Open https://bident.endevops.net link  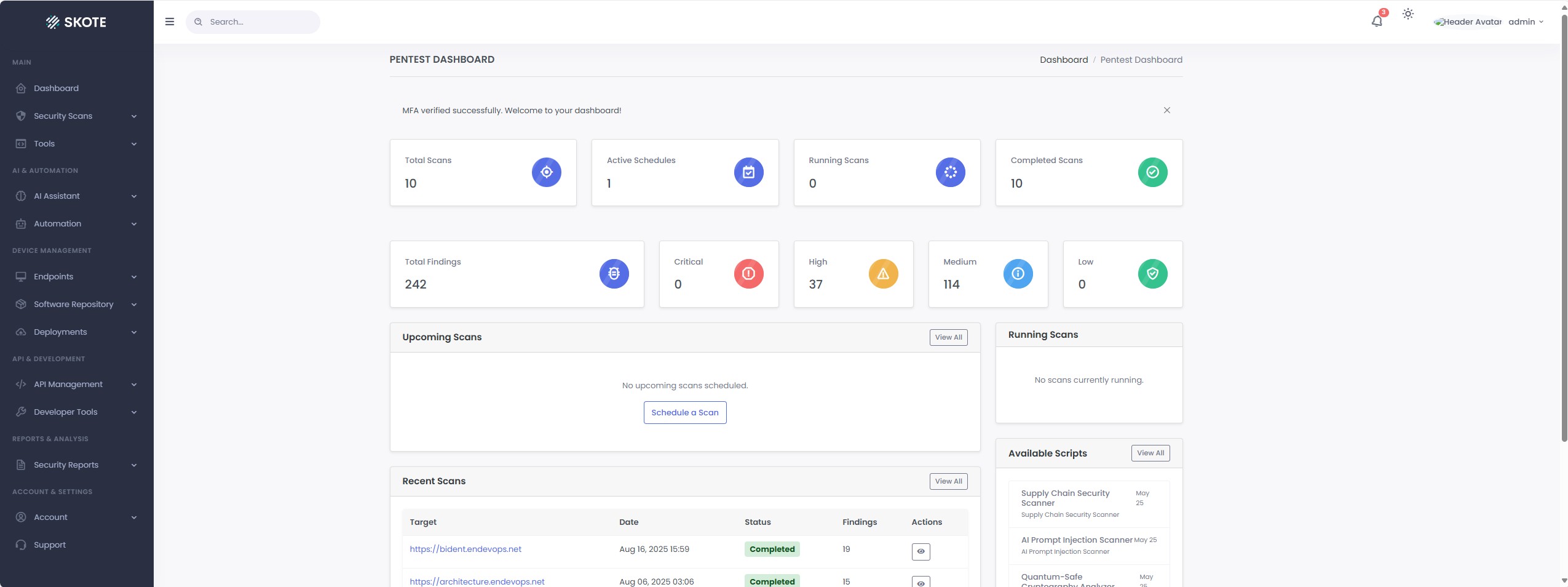click(465, 549)
